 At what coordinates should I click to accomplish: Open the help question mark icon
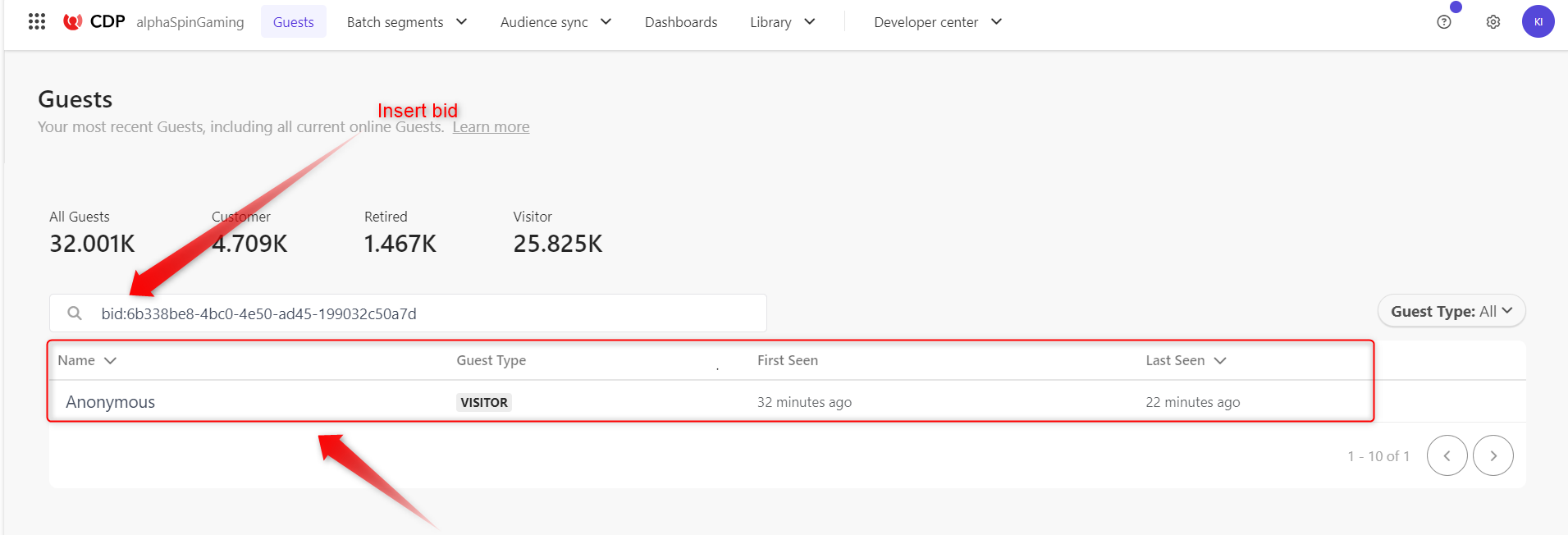(1443, 22)
